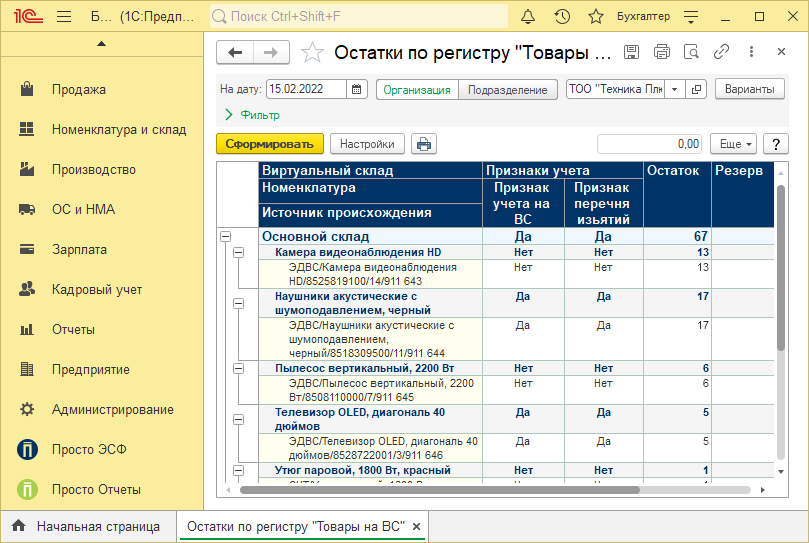This screenshot has width=809, height=543.
Task: Select the Подразделение toggle
Action: (x=508, y=89)
